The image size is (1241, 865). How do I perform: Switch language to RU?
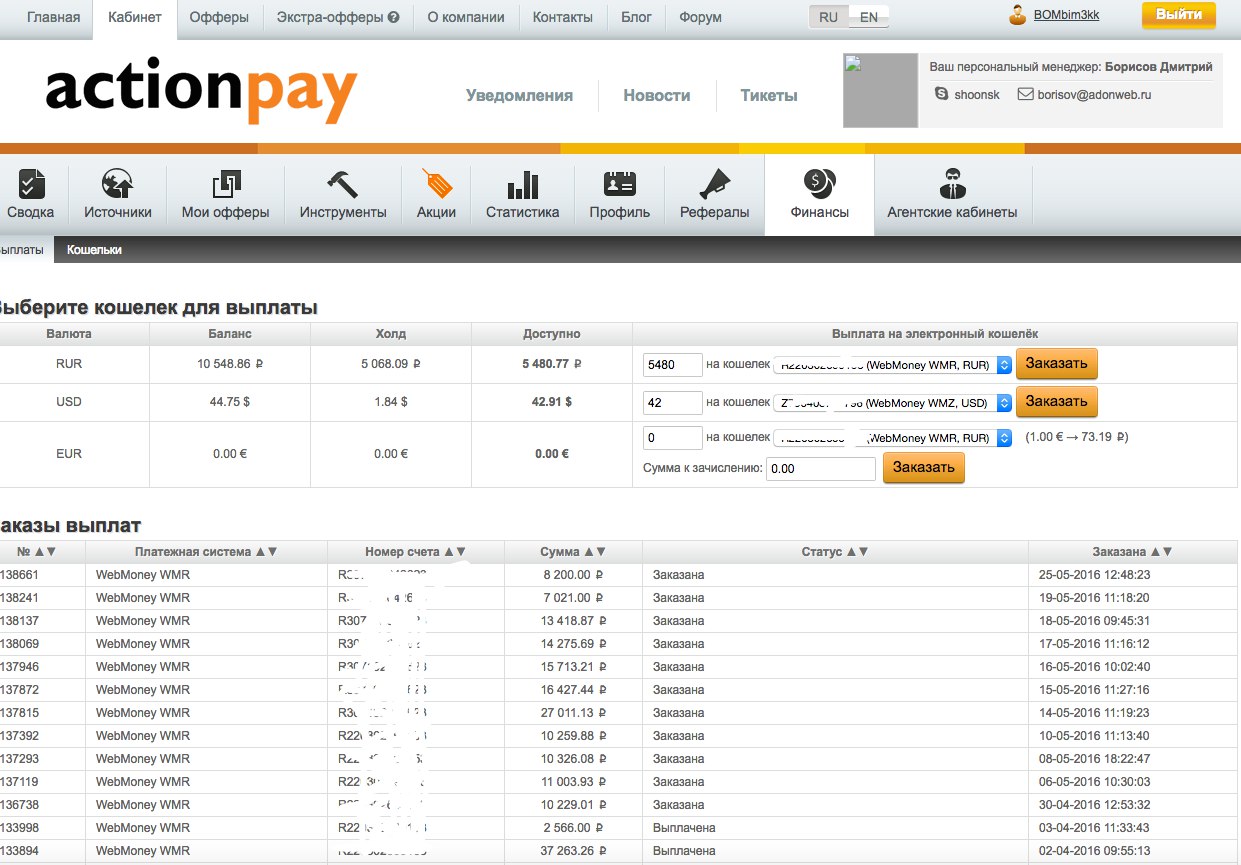pos(828,18)
